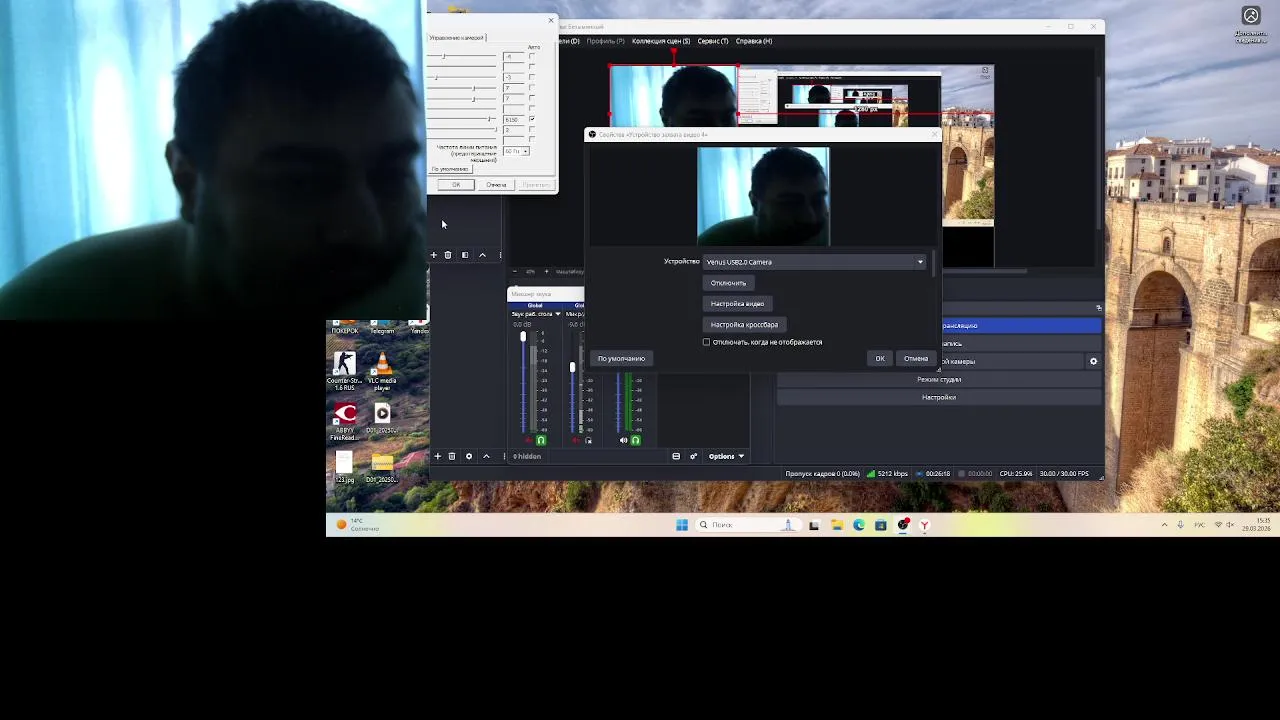Click webcam preview thumbnail in properties dialog
The image size is (1280, 720).
[x=763, y=196]
